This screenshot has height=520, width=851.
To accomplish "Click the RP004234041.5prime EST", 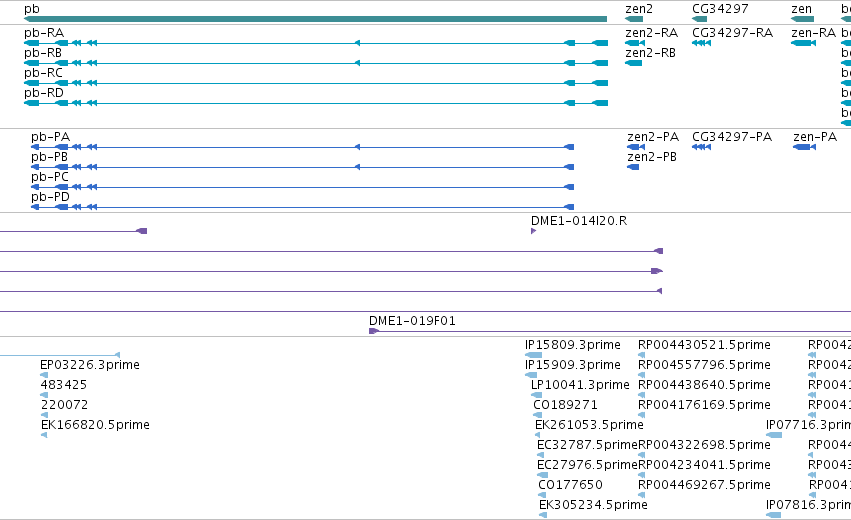I will coord(642,475).
